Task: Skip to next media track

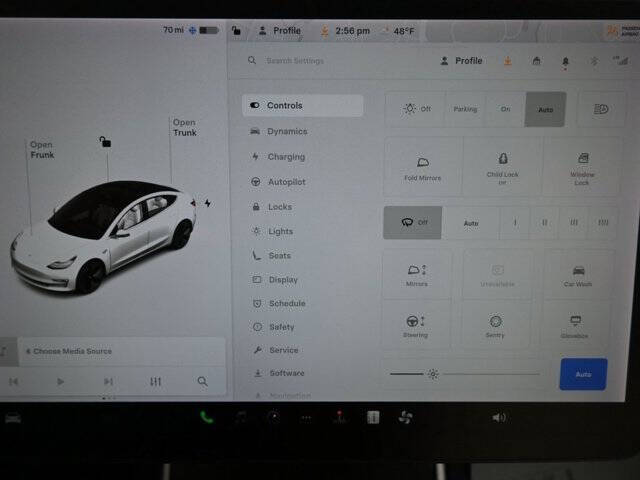Action: (108, 382)
